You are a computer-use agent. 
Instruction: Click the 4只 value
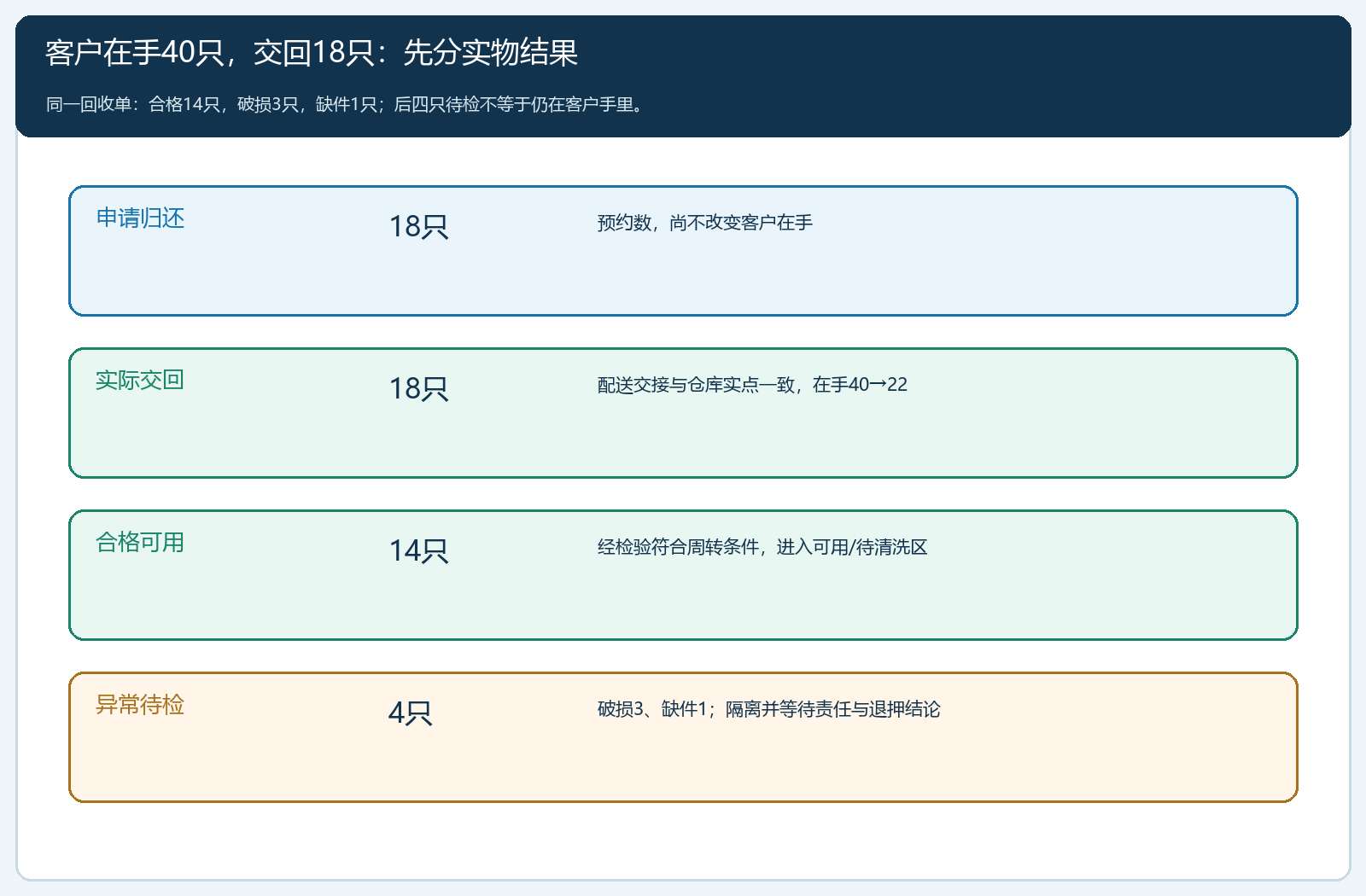(410, 713)
